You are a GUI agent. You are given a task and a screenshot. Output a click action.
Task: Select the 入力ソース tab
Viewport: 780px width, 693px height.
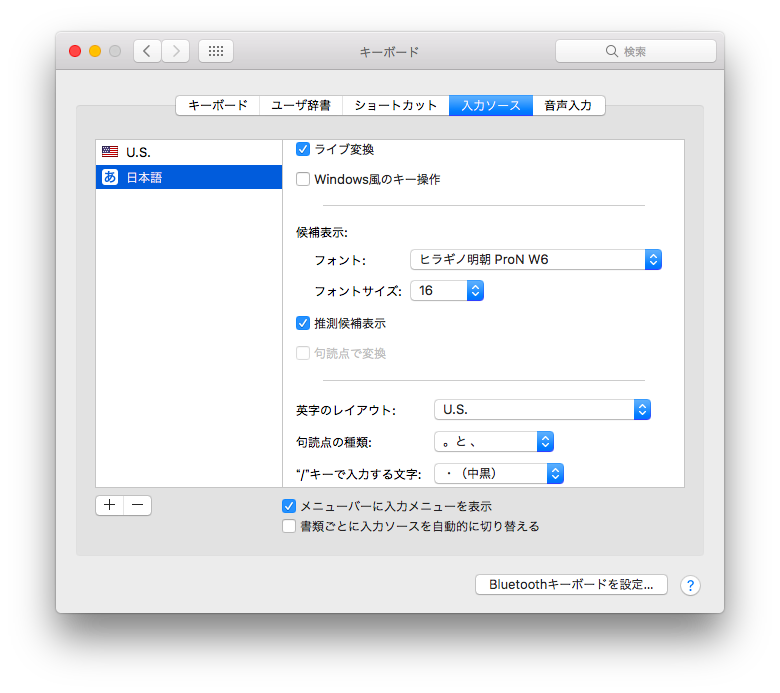(x=491, y=105)
